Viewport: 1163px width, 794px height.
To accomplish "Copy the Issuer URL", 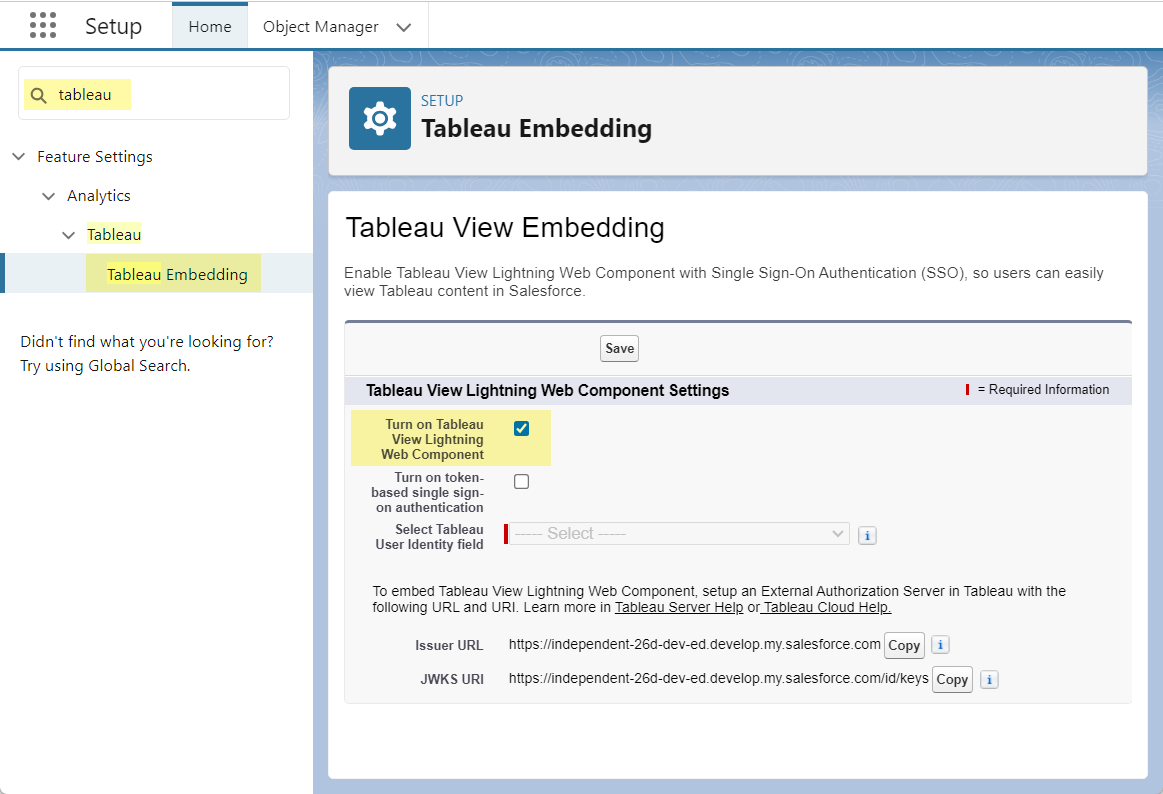I will 903,645.
